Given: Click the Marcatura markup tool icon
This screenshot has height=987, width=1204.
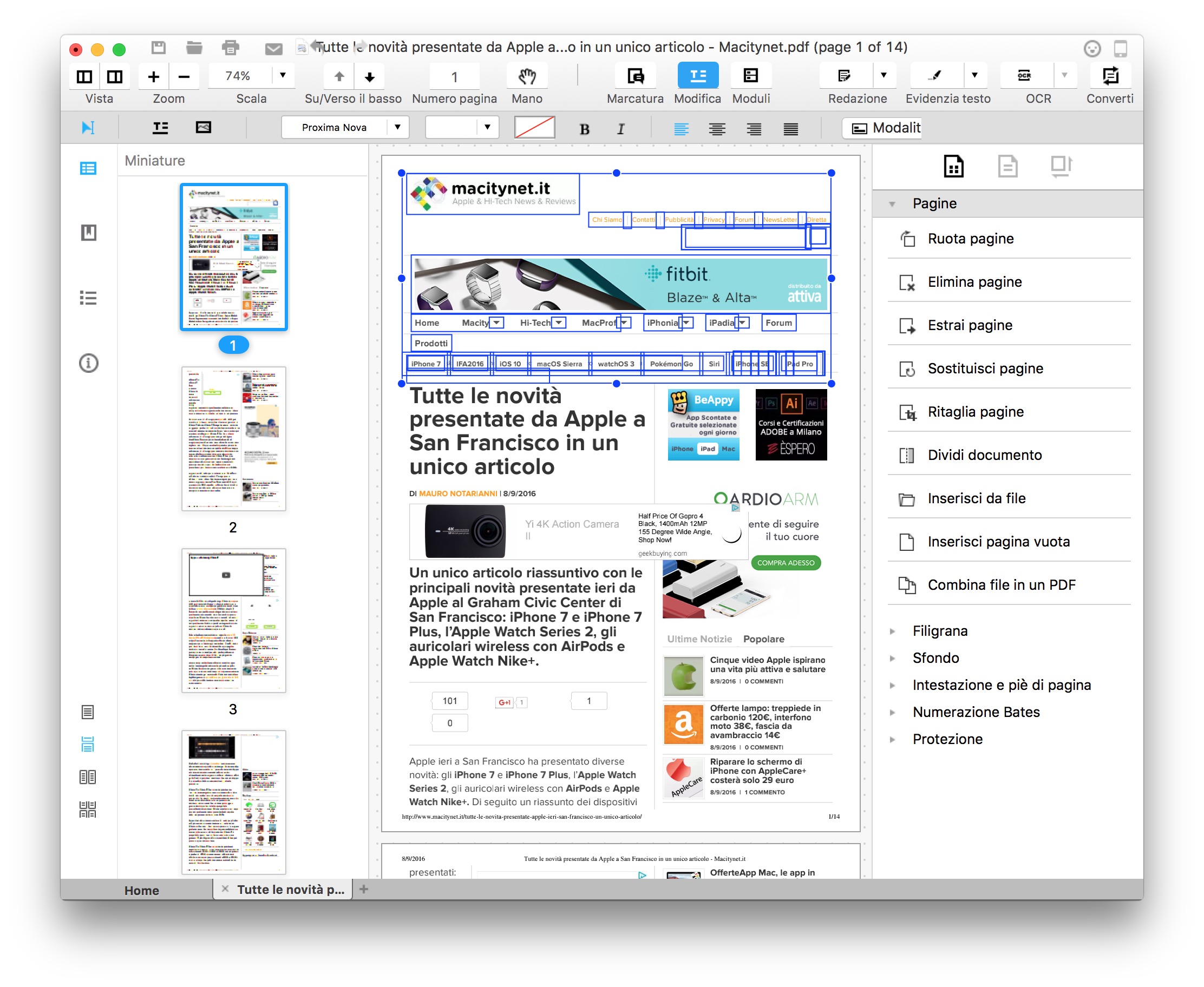Looking at the screenshot, I should point(634,76).
